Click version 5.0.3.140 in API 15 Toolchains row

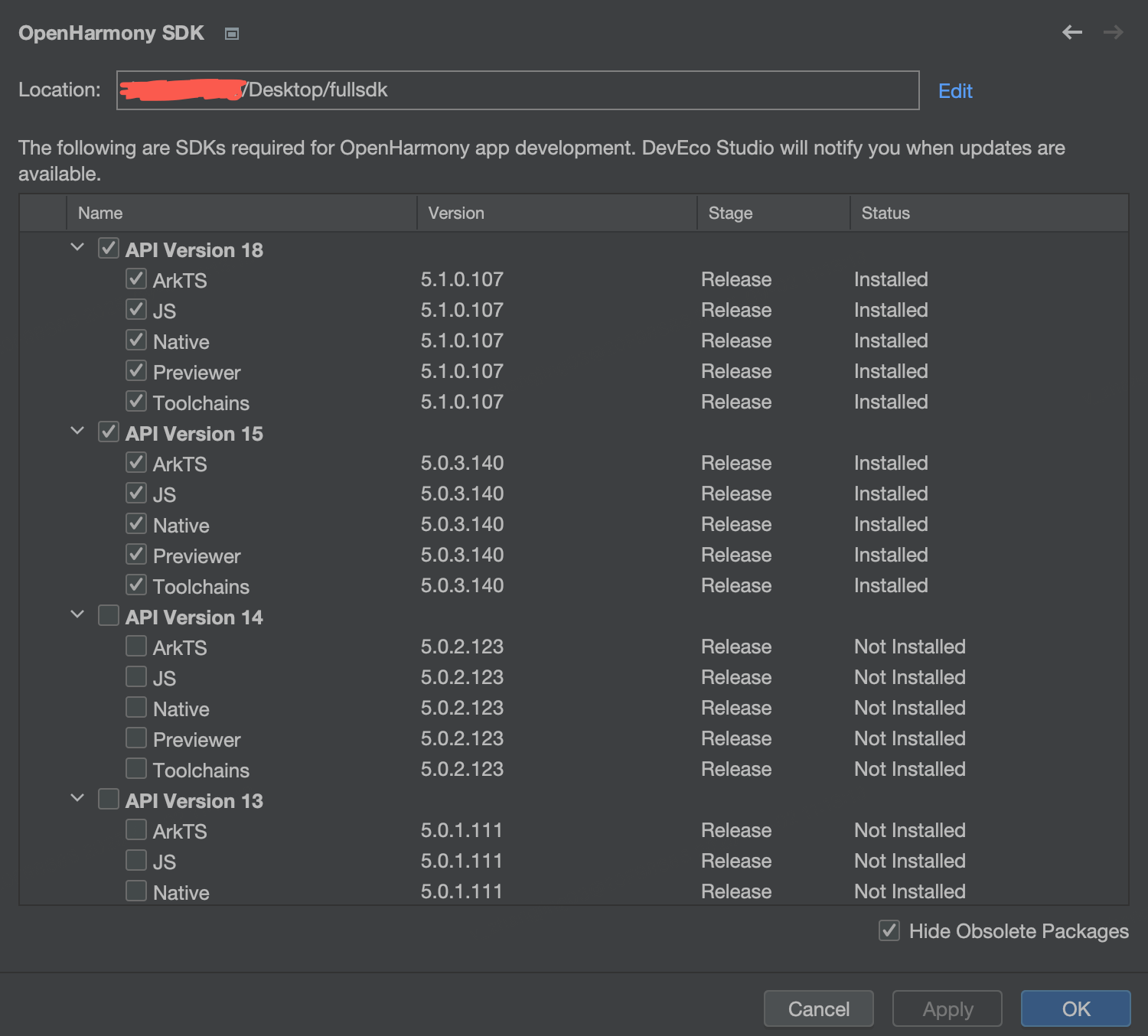click(x=462, y=585)
